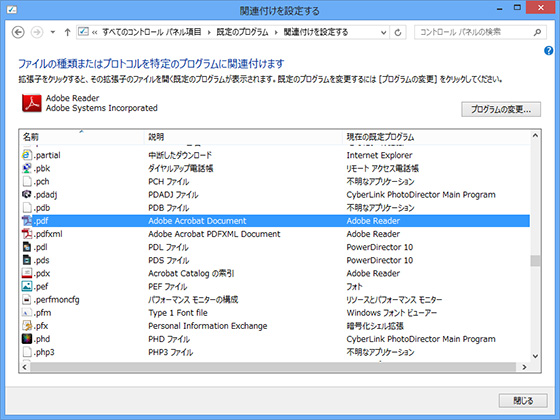The height and width of the screenshot is (420, 560).
Task: Select the .pdl file icon
Action: point(27,247)
